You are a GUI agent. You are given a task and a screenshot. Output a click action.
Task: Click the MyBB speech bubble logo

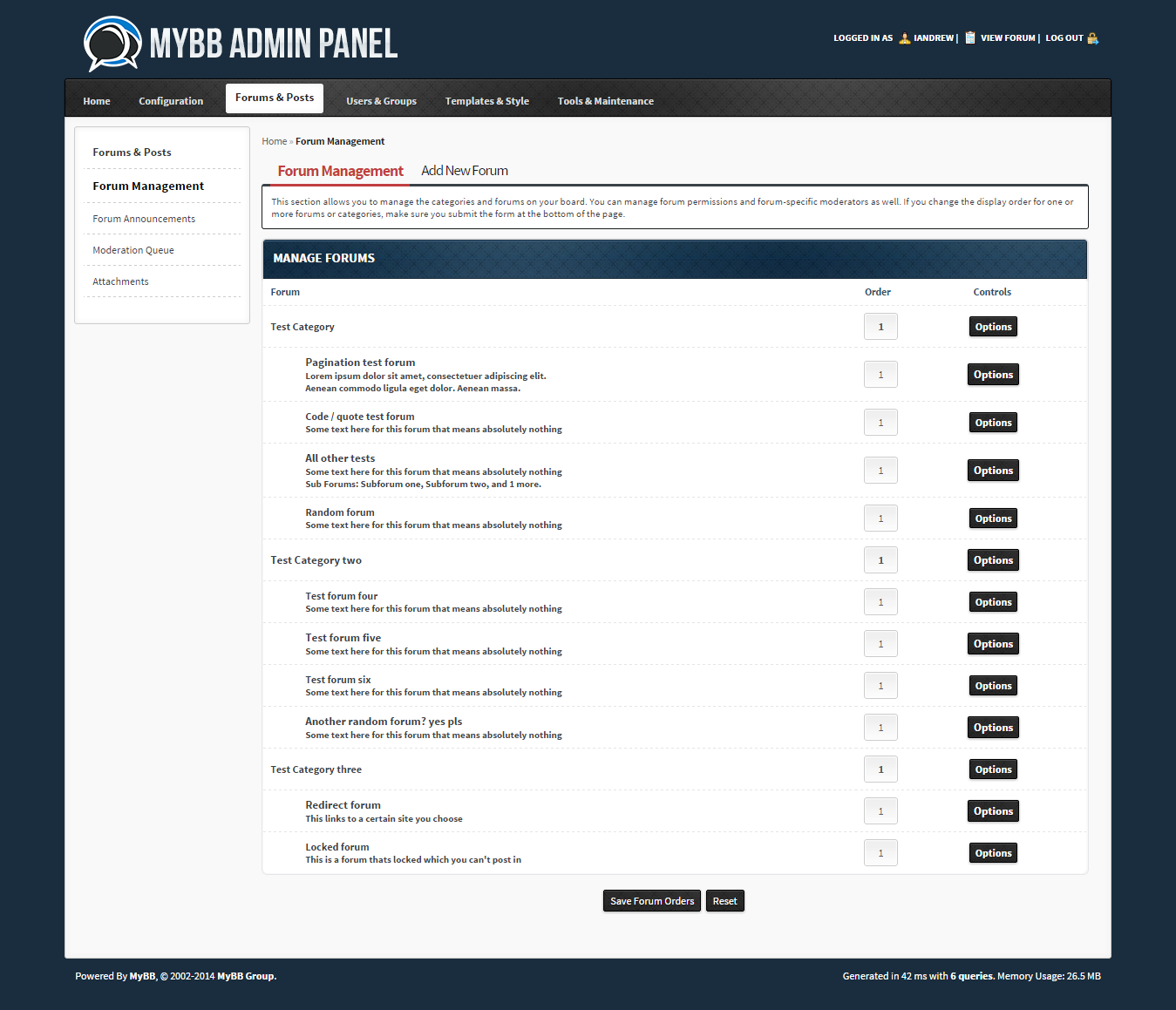(x=112, y=44)
